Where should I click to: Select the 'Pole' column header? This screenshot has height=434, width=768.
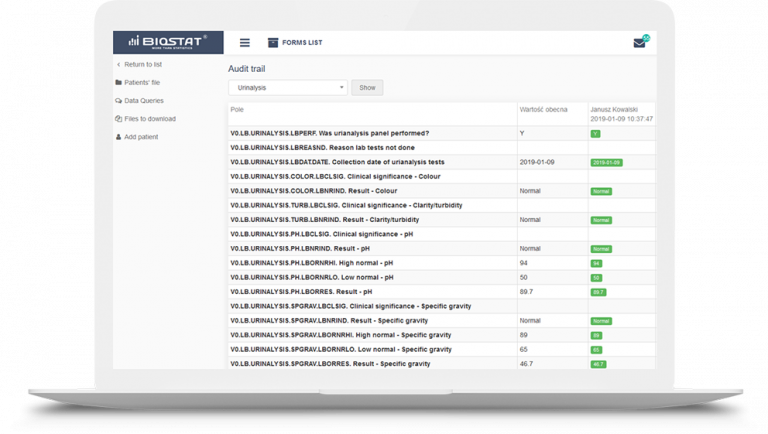click(237, 108)
